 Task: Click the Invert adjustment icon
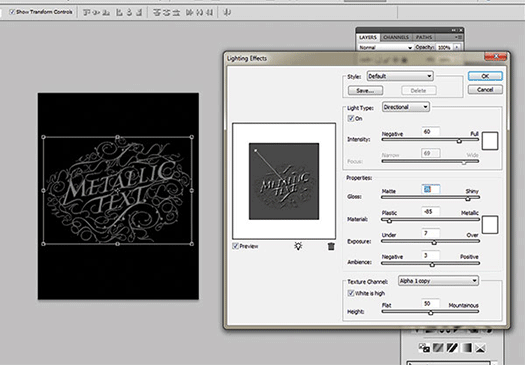click(x=424, y=348)
